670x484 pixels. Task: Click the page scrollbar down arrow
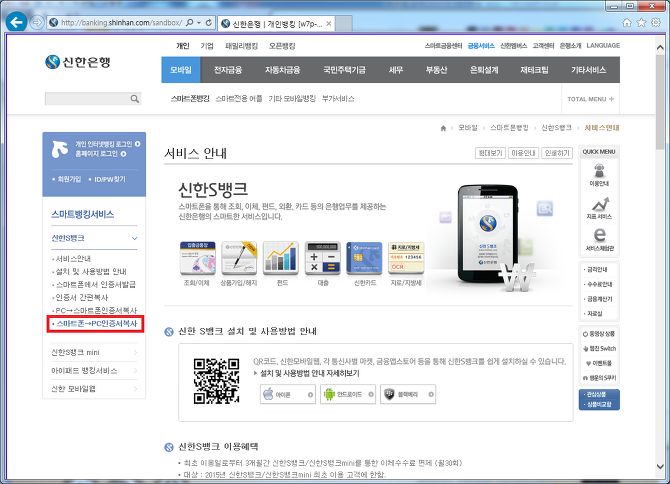pyautogui.click(x=660, y=466)
